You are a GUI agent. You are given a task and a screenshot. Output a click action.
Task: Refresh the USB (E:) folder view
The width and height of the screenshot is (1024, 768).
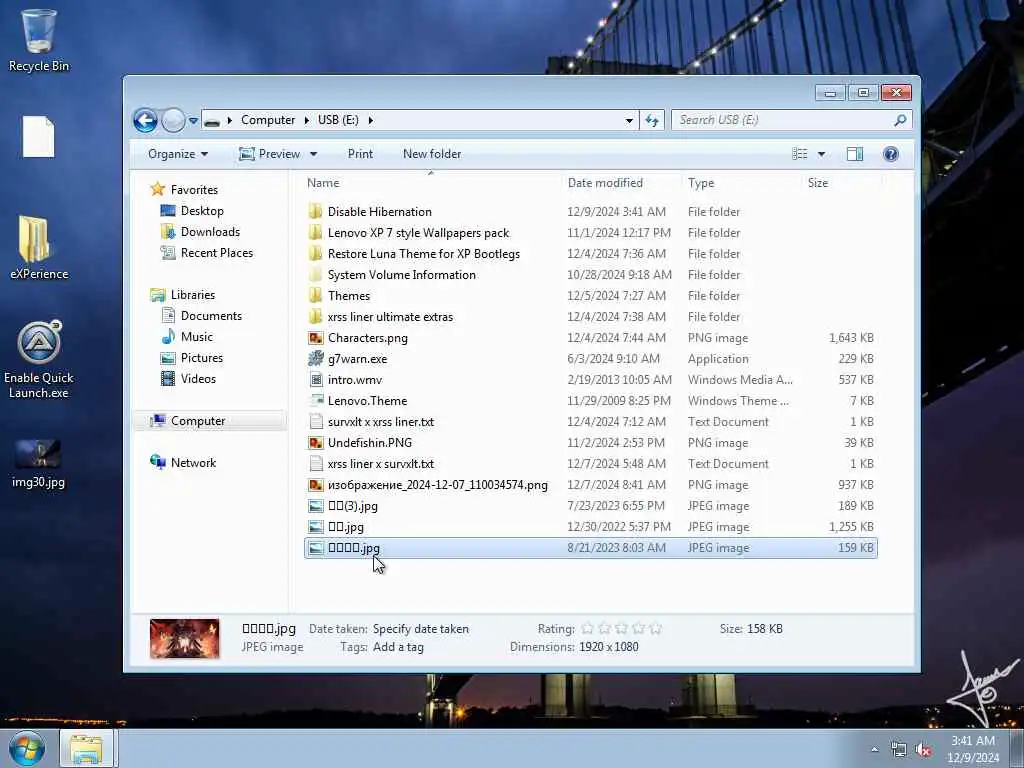pos(652,120)
